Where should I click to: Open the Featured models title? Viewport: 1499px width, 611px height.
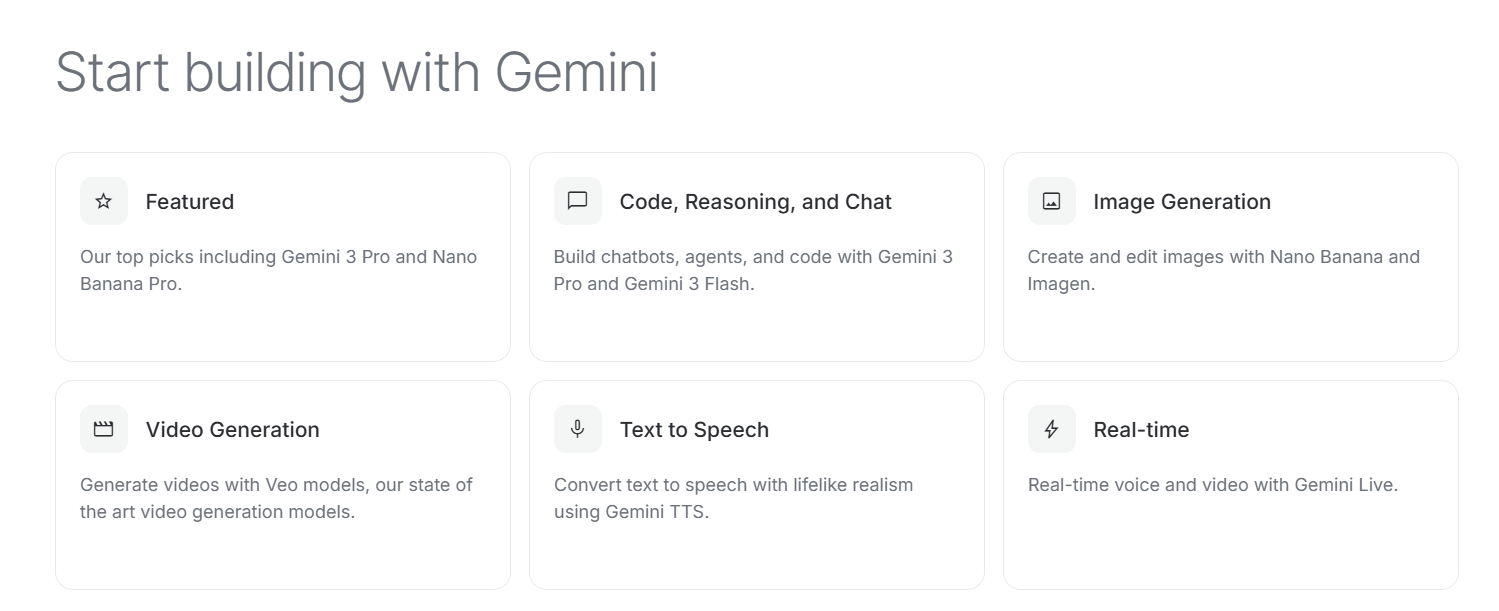[x=190, y=202]
